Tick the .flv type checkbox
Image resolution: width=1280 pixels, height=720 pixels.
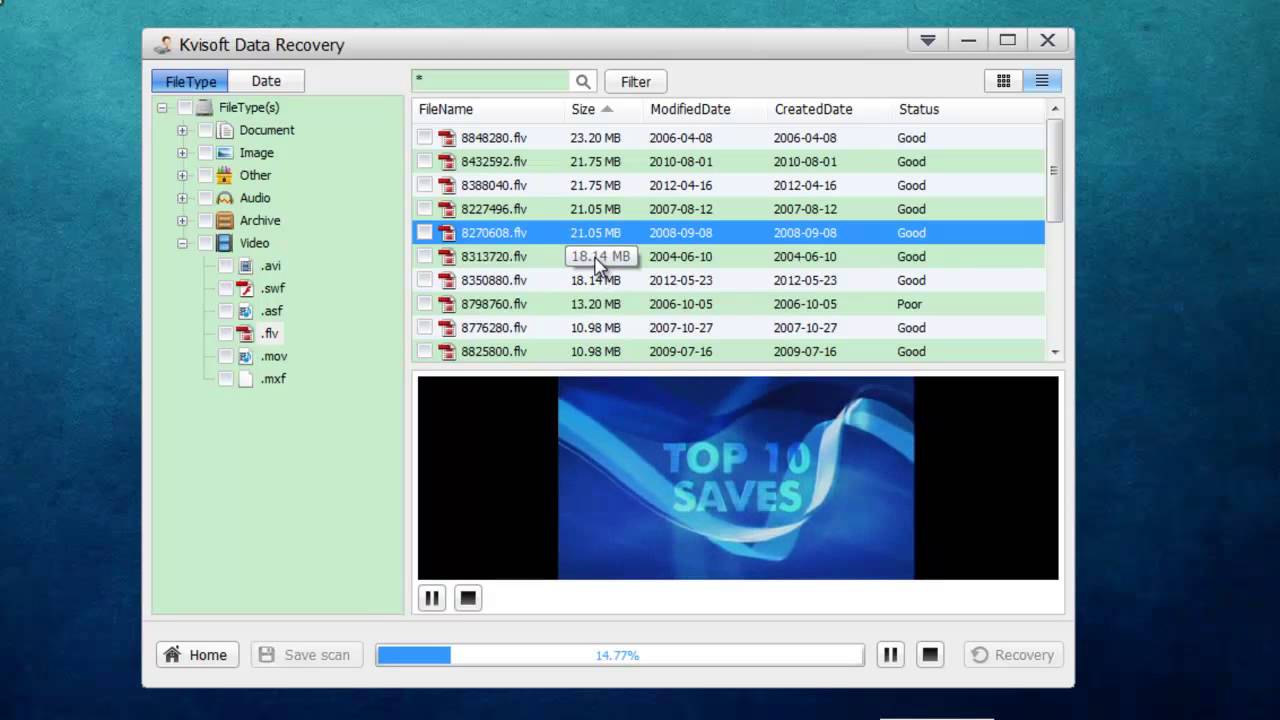tap(226, 333)
